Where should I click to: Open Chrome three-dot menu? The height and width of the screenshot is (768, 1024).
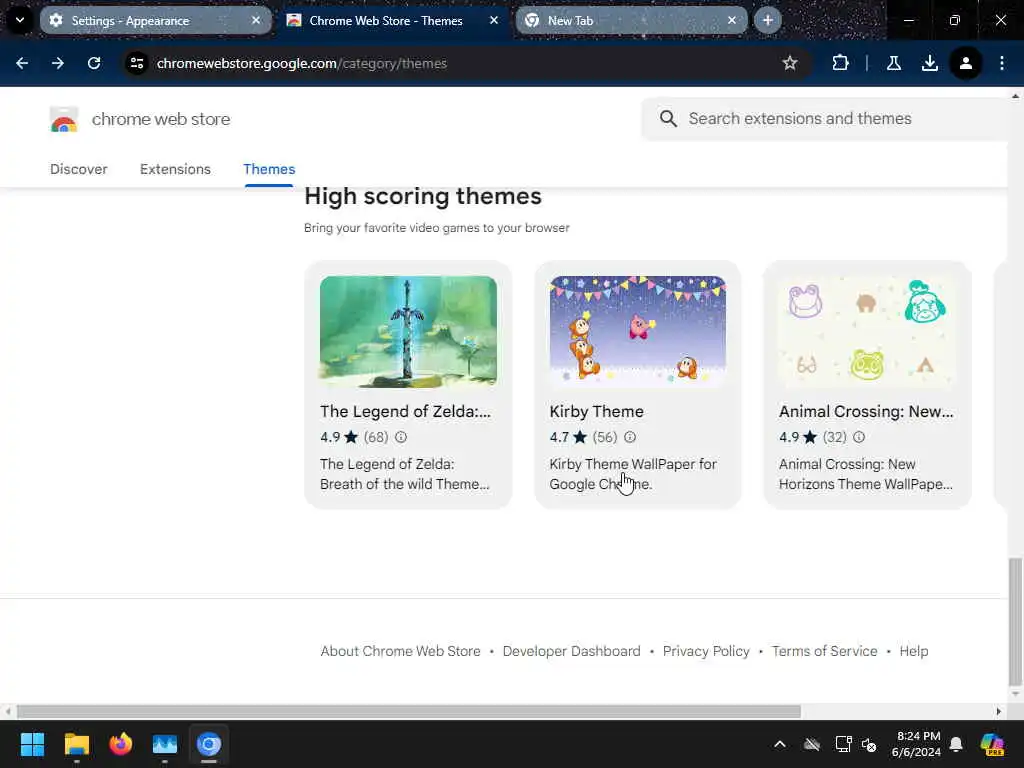(x=1002, y=63)
